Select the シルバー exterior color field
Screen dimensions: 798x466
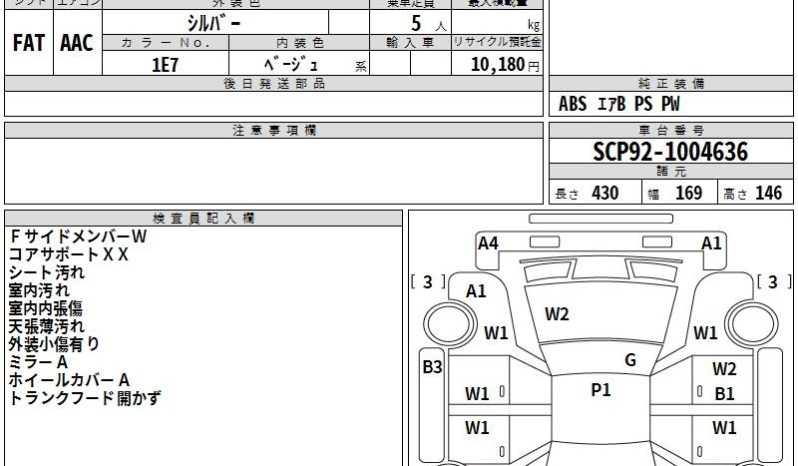(206, 22)
